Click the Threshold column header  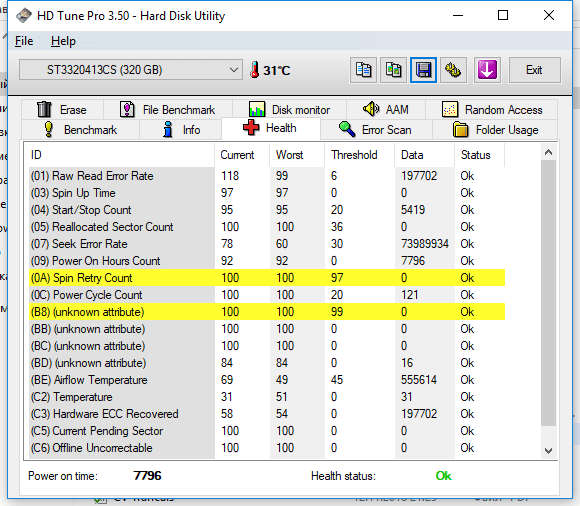click(360, 155)
